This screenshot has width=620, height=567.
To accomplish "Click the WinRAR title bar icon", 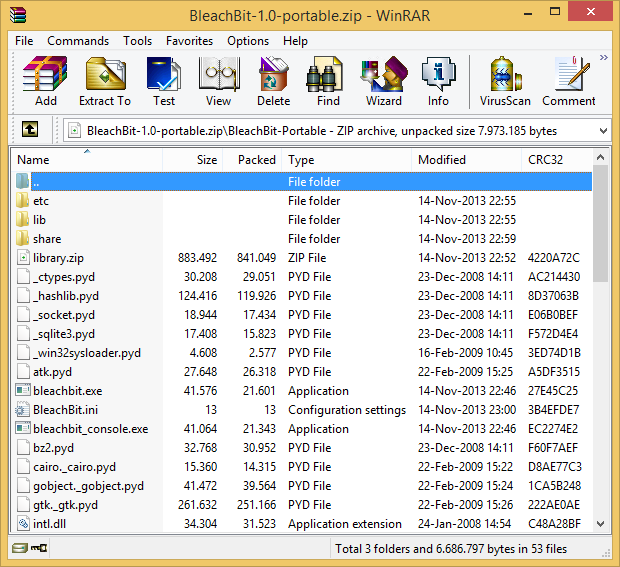I will click(18, 15).
